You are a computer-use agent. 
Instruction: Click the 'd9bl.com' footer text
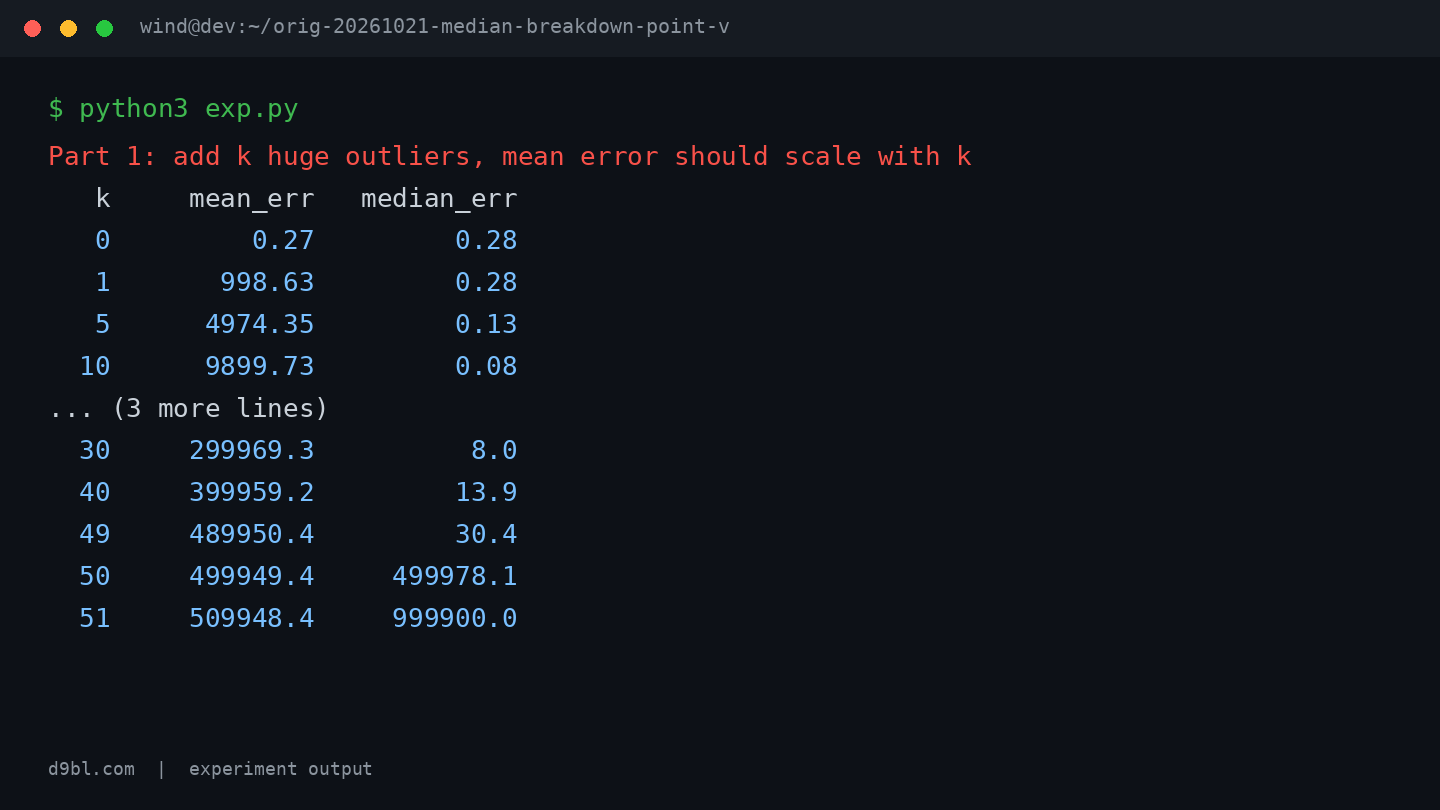point(91,769)
